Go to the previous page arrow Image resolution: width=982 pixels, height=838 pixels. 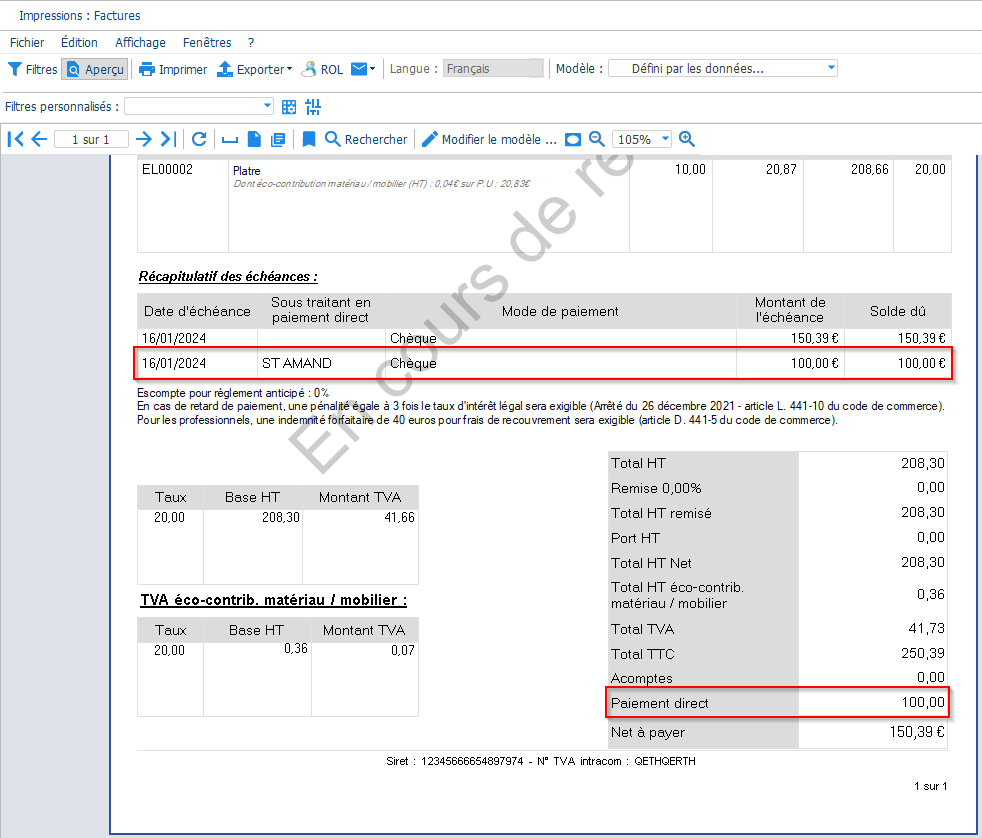(39, 139)
